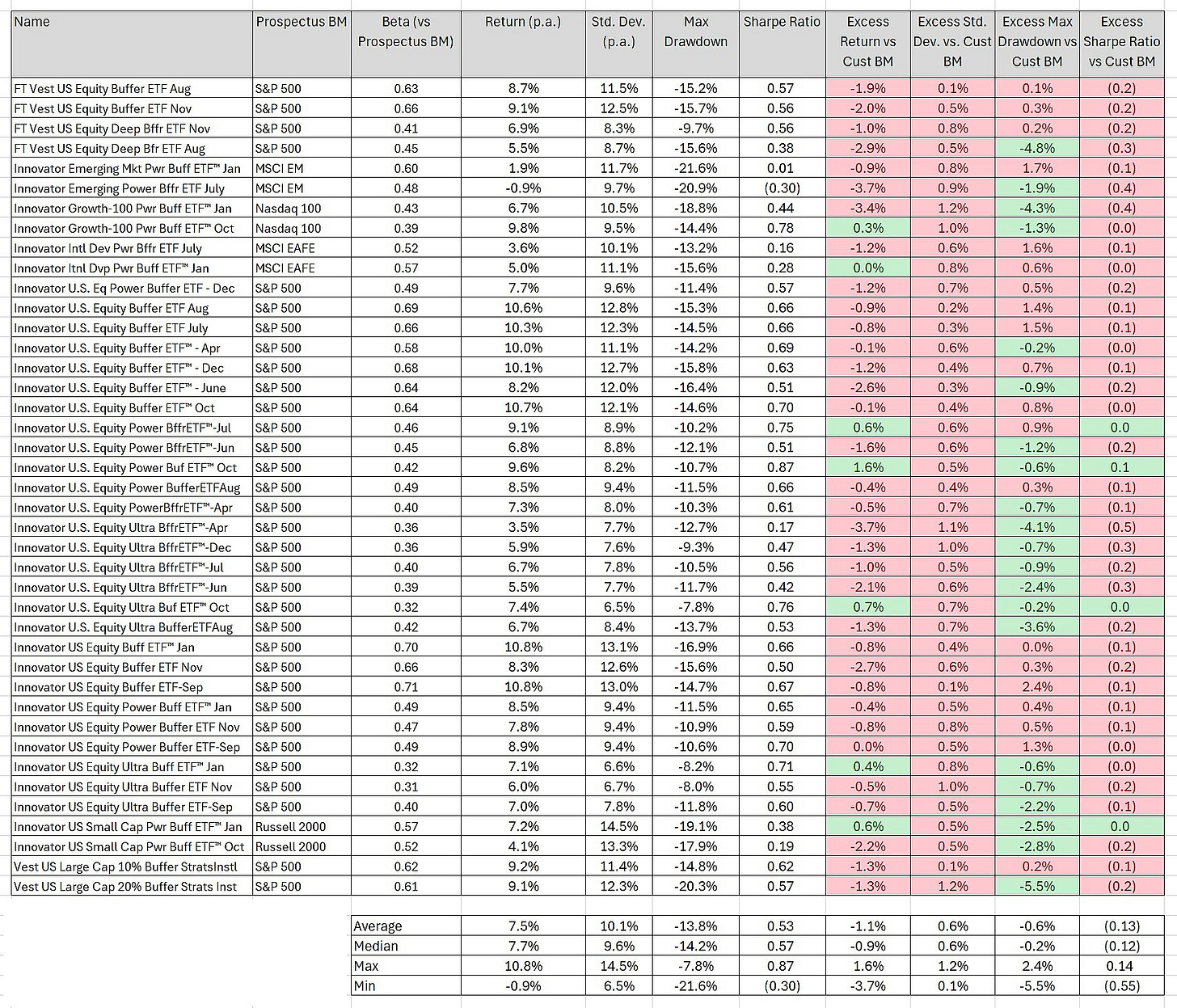
Task: Click 'Innovator U.S. Eq Power Buffer ETF - Dec'
Action: 132,288
